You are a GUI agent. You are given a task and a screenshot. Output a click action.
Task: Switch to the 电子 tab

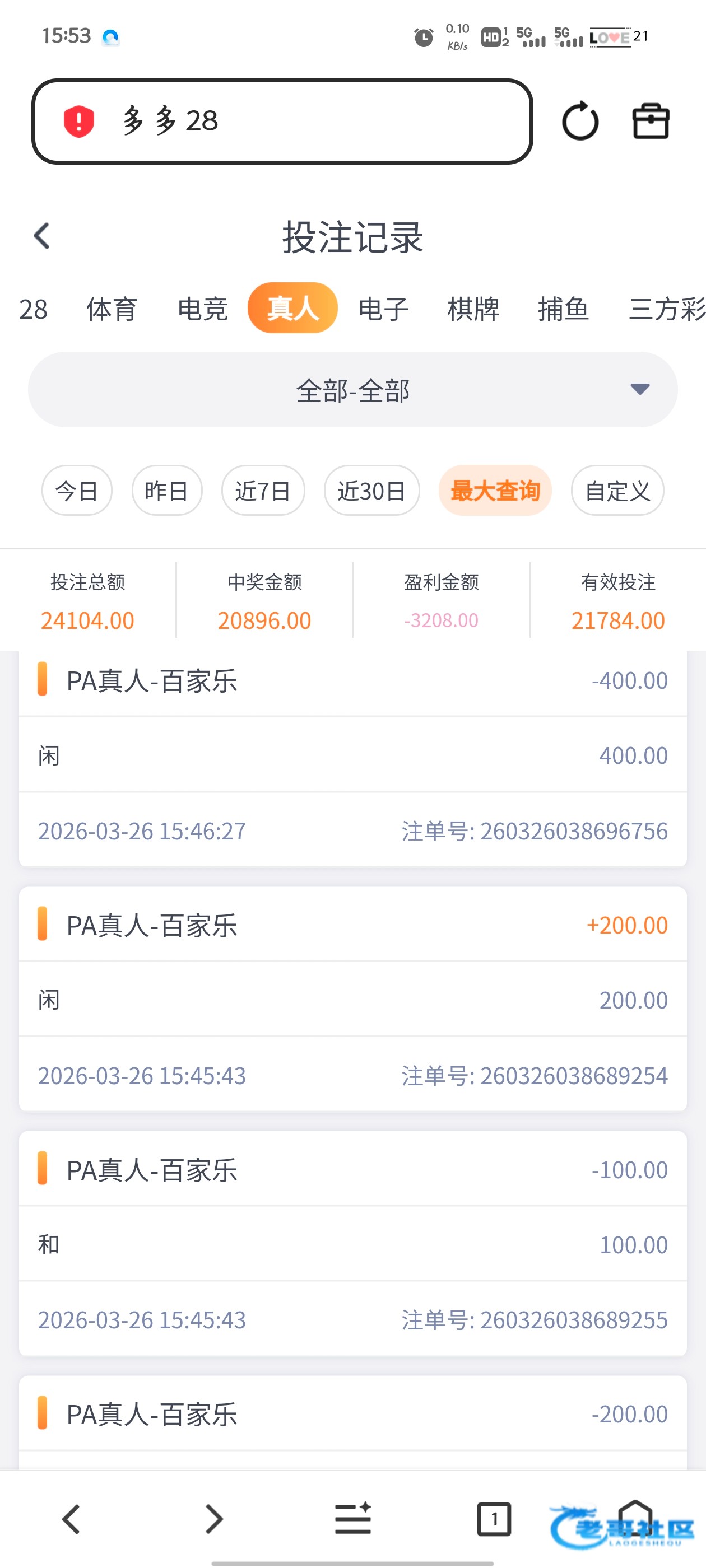click(383, 309)
